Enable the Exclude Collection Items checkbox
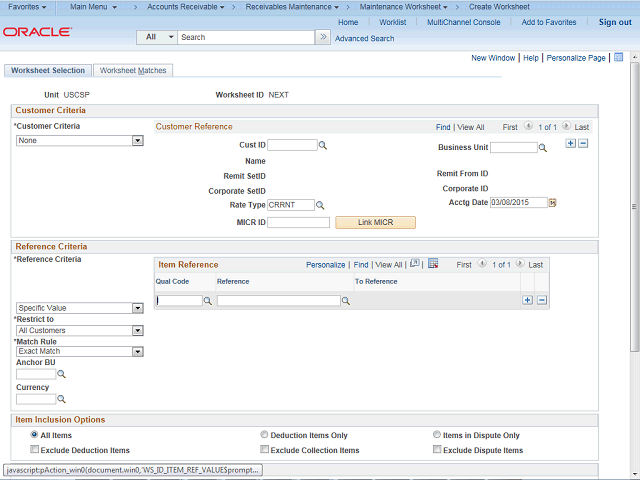 pyautogui.click(x=264, y=450)
